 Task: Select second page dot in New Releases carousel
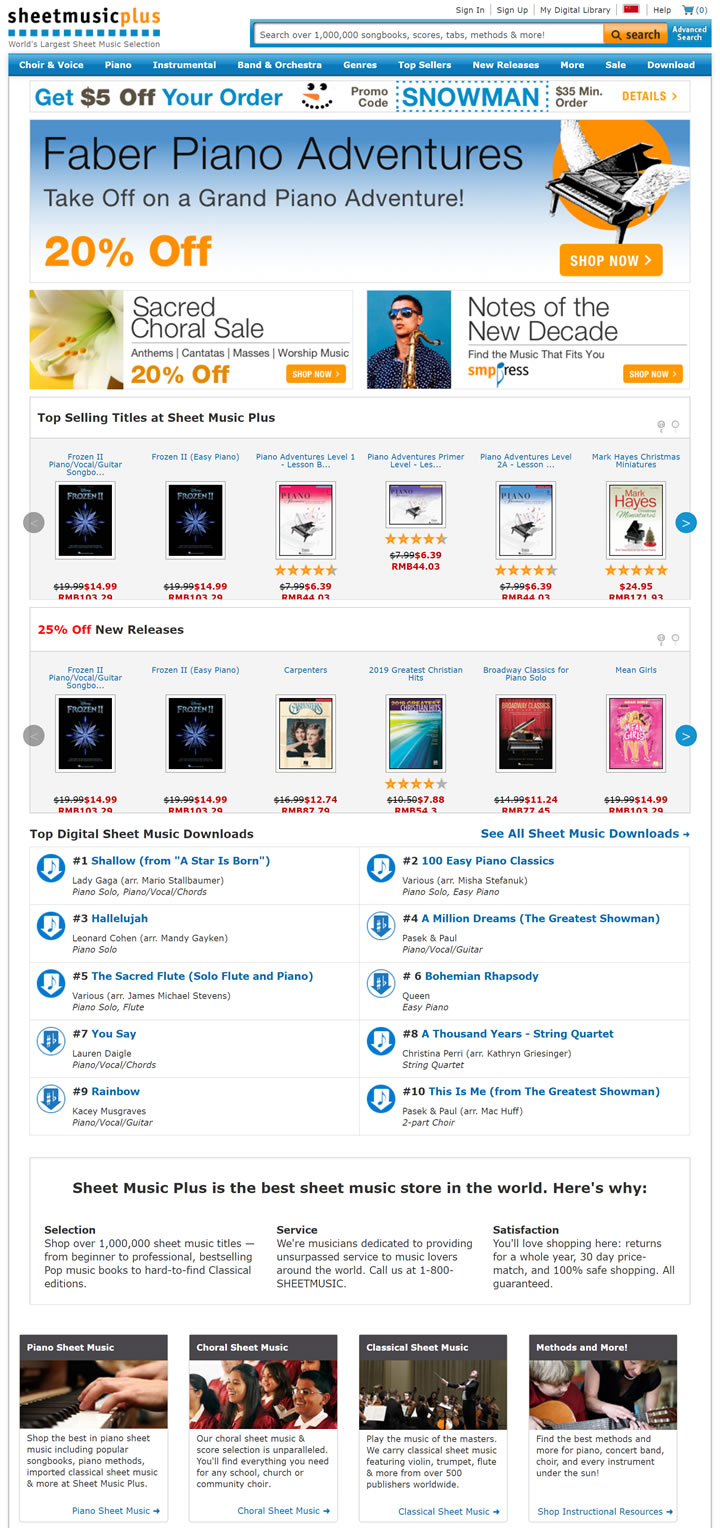click(x=675, y=638)
